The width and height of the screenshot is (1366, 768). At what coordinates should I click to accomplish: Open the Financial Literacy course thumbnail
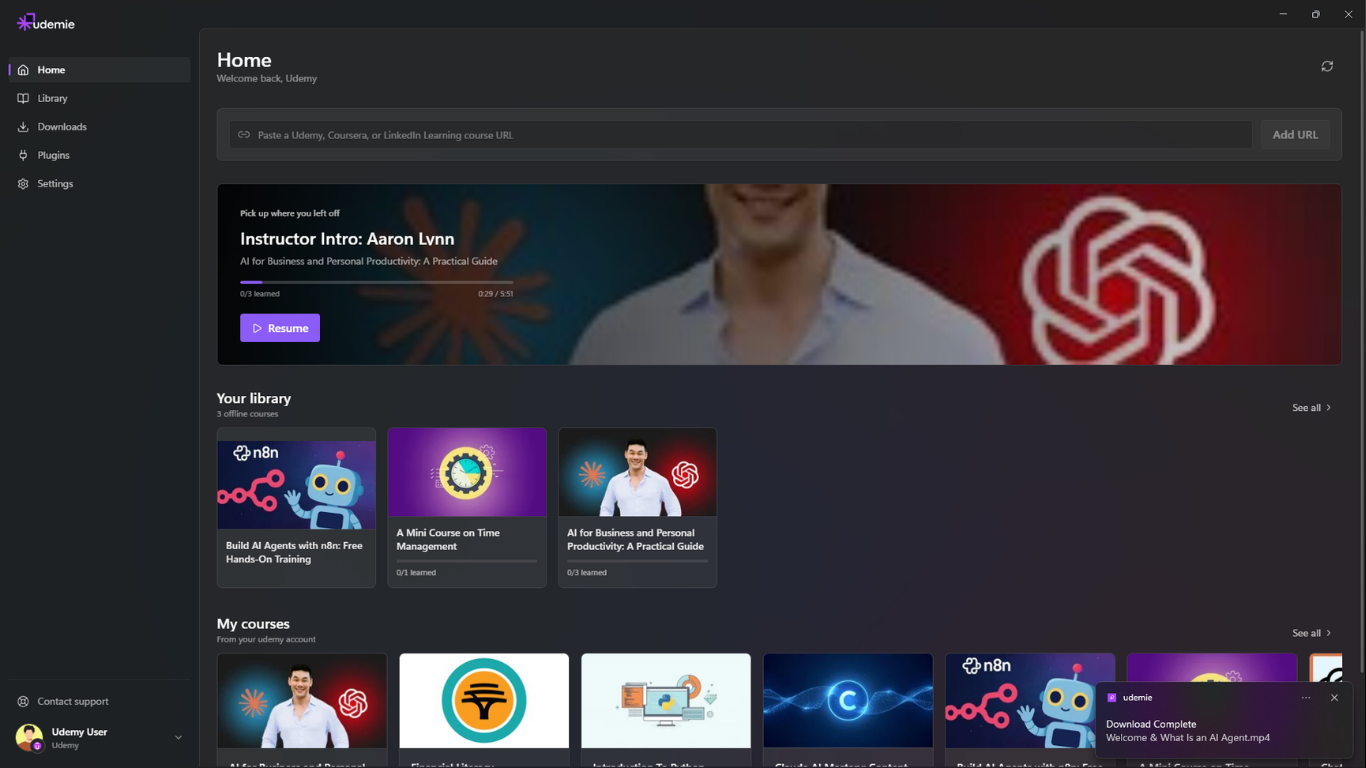tap(484, 701)
